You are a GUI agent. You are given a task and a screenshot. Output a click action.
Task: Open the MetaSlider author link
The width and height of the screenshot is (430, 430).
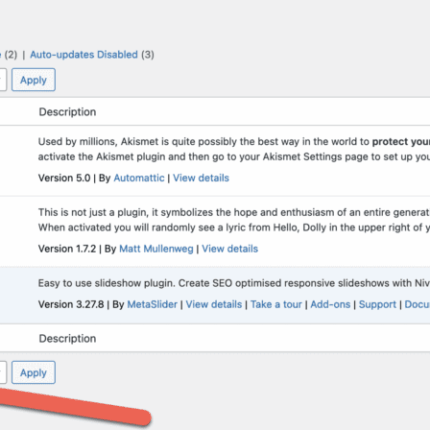(x=152, y=304)
